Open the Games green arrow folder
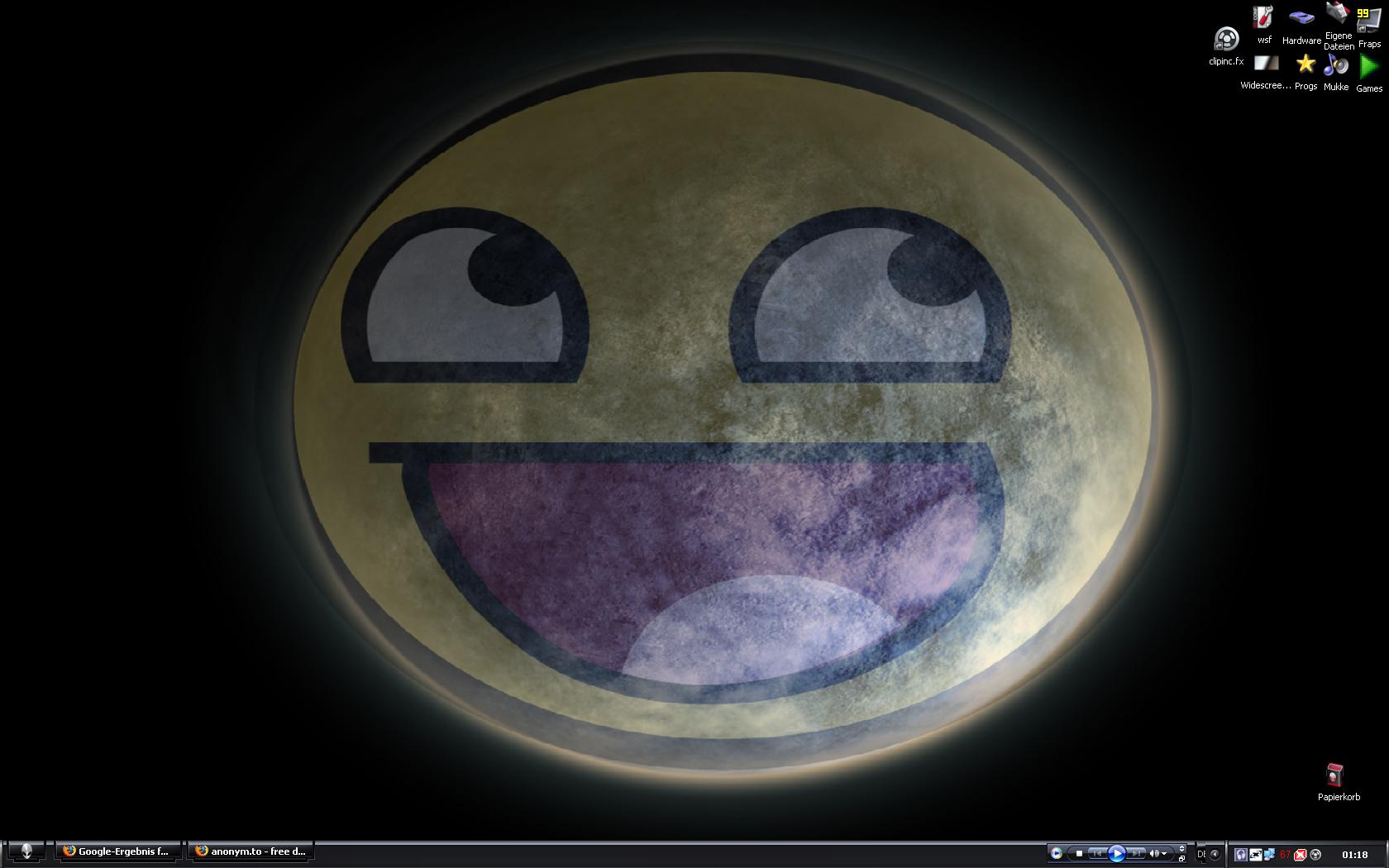 click(1369, 66)
